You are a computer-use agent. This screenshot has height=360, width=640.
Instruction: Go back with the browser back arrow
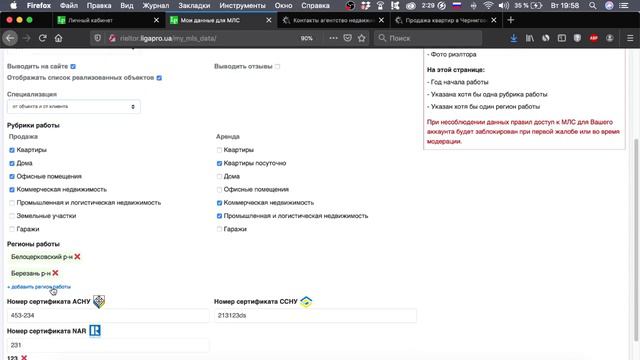click(10, 38)
